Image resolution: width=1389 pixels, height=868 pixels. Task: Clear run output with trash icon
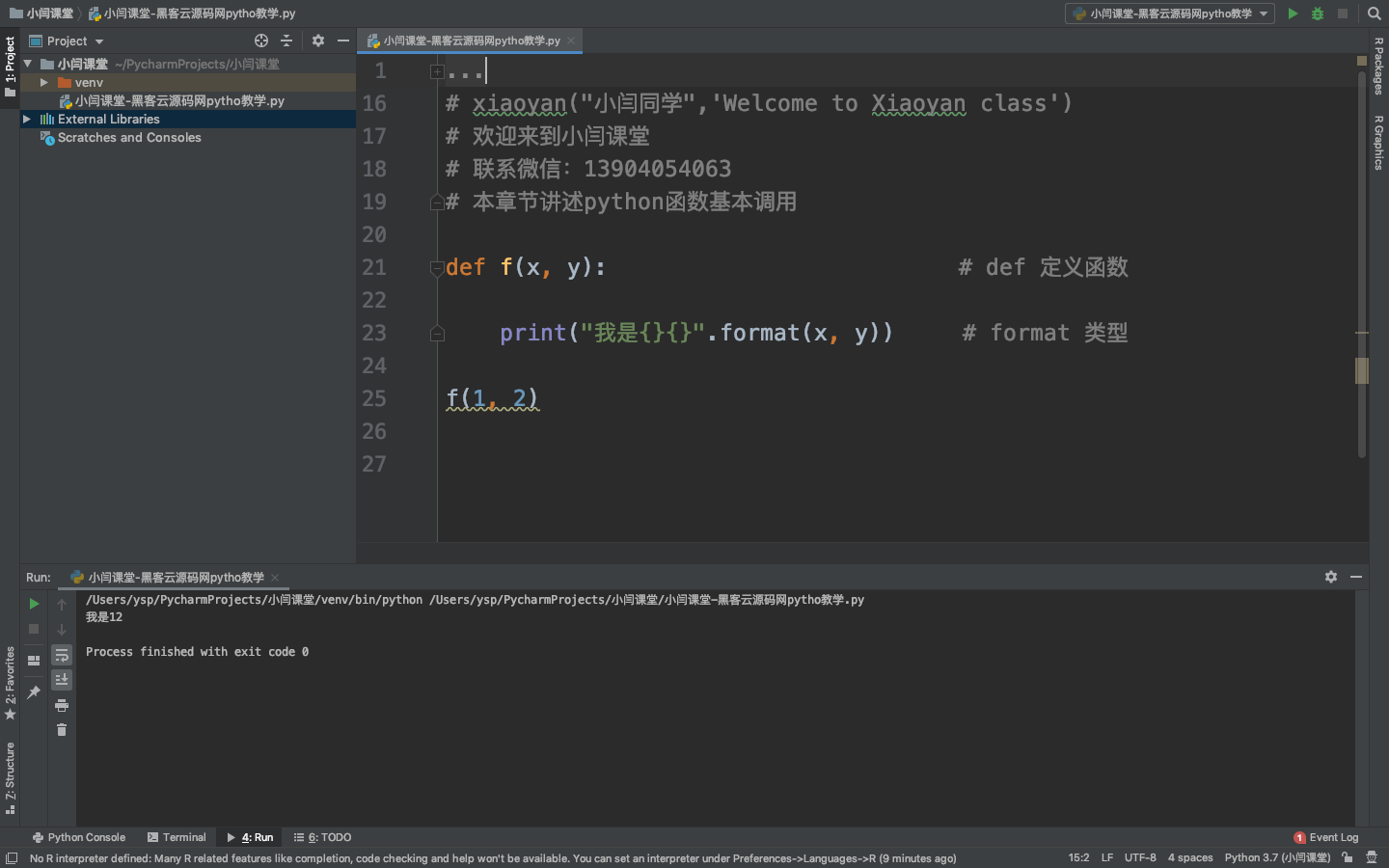(62, 730)
